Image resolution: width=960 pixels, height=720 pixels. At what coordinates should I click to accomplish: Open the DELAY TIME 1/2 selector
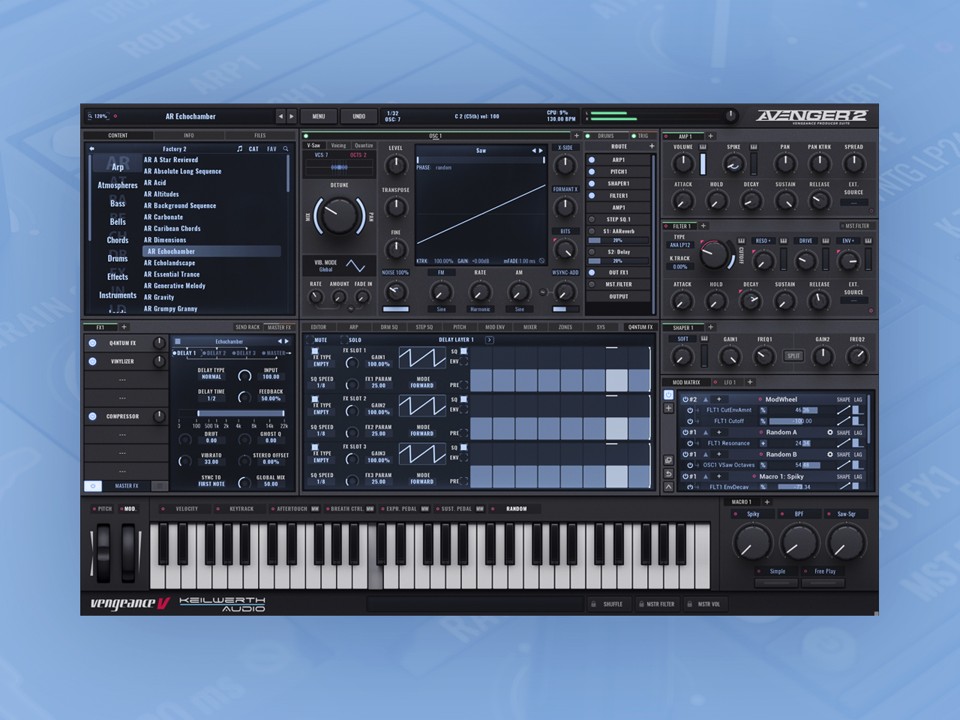[211, 399]
